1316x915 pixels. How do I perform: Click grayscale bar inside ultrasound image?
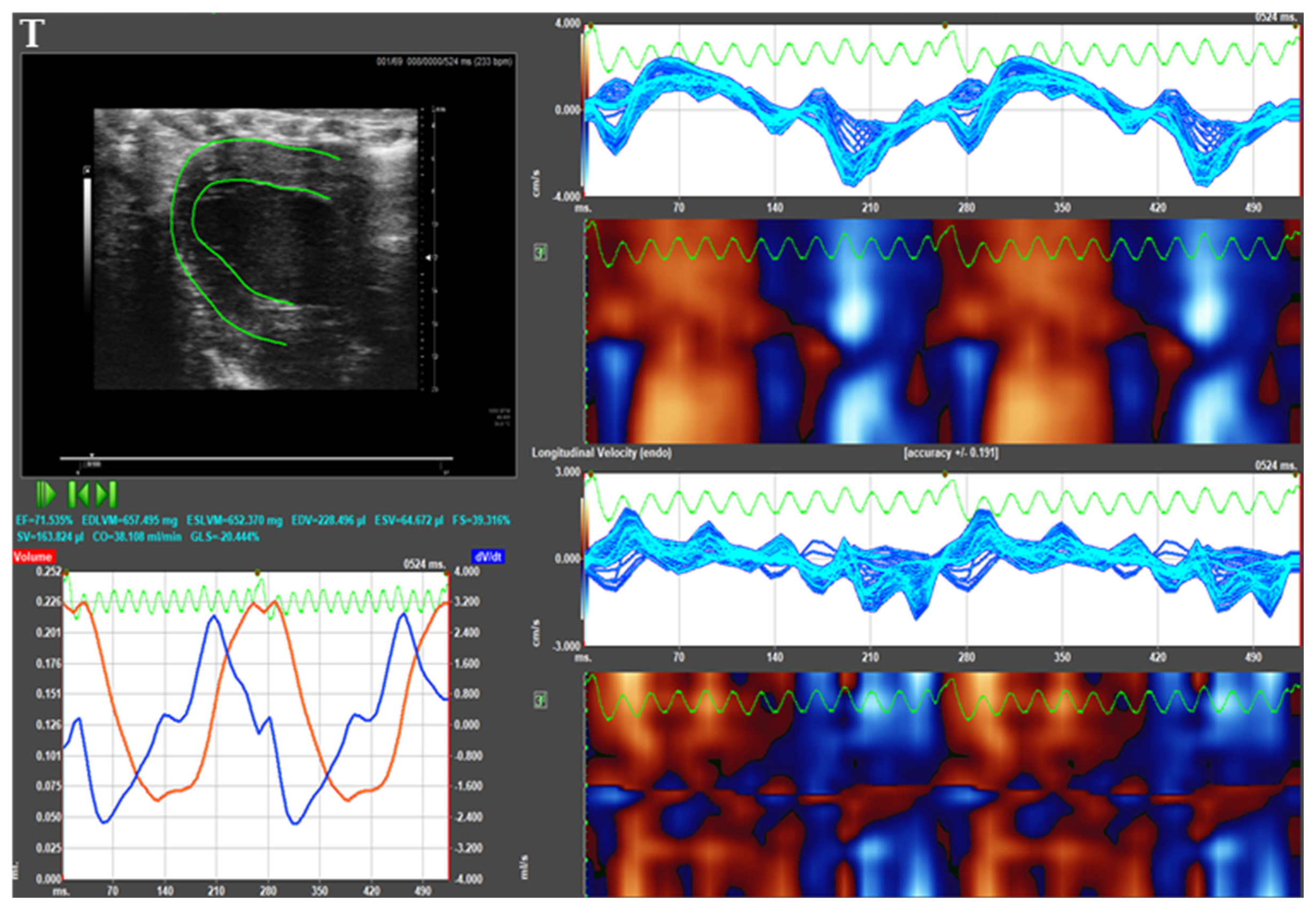[x=87, y=241]
